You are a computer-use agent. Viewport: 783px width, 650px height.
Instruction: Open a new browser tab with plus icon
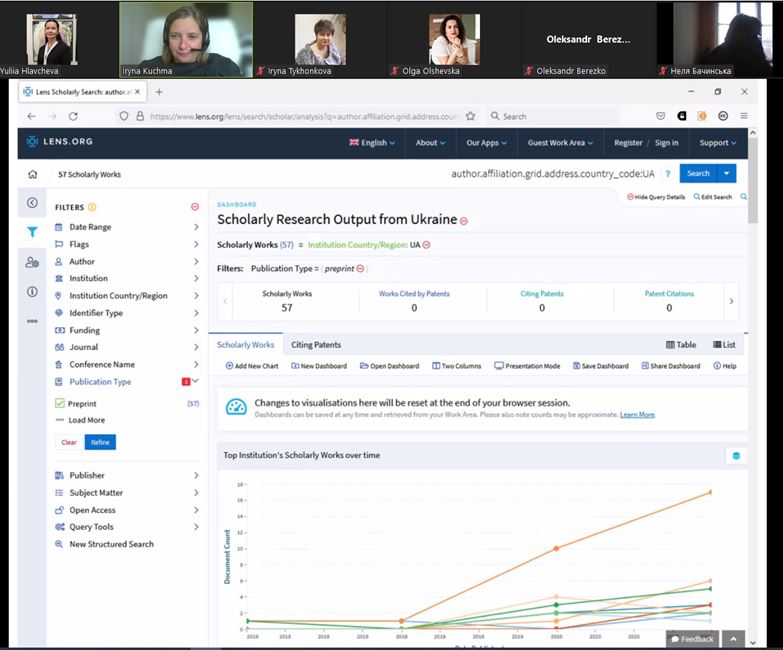point(159,92)
